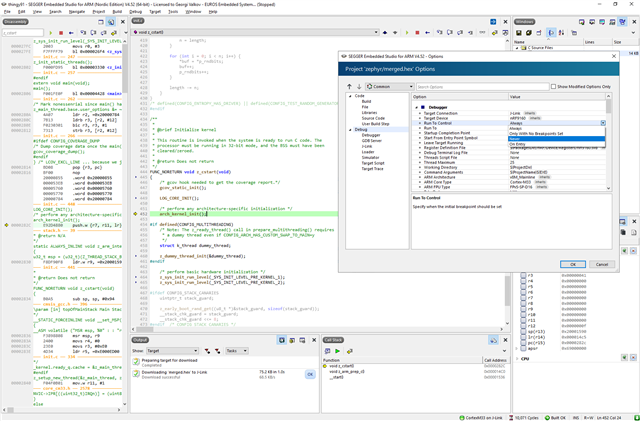Click the up arrow navigation icon

point(350,87)
